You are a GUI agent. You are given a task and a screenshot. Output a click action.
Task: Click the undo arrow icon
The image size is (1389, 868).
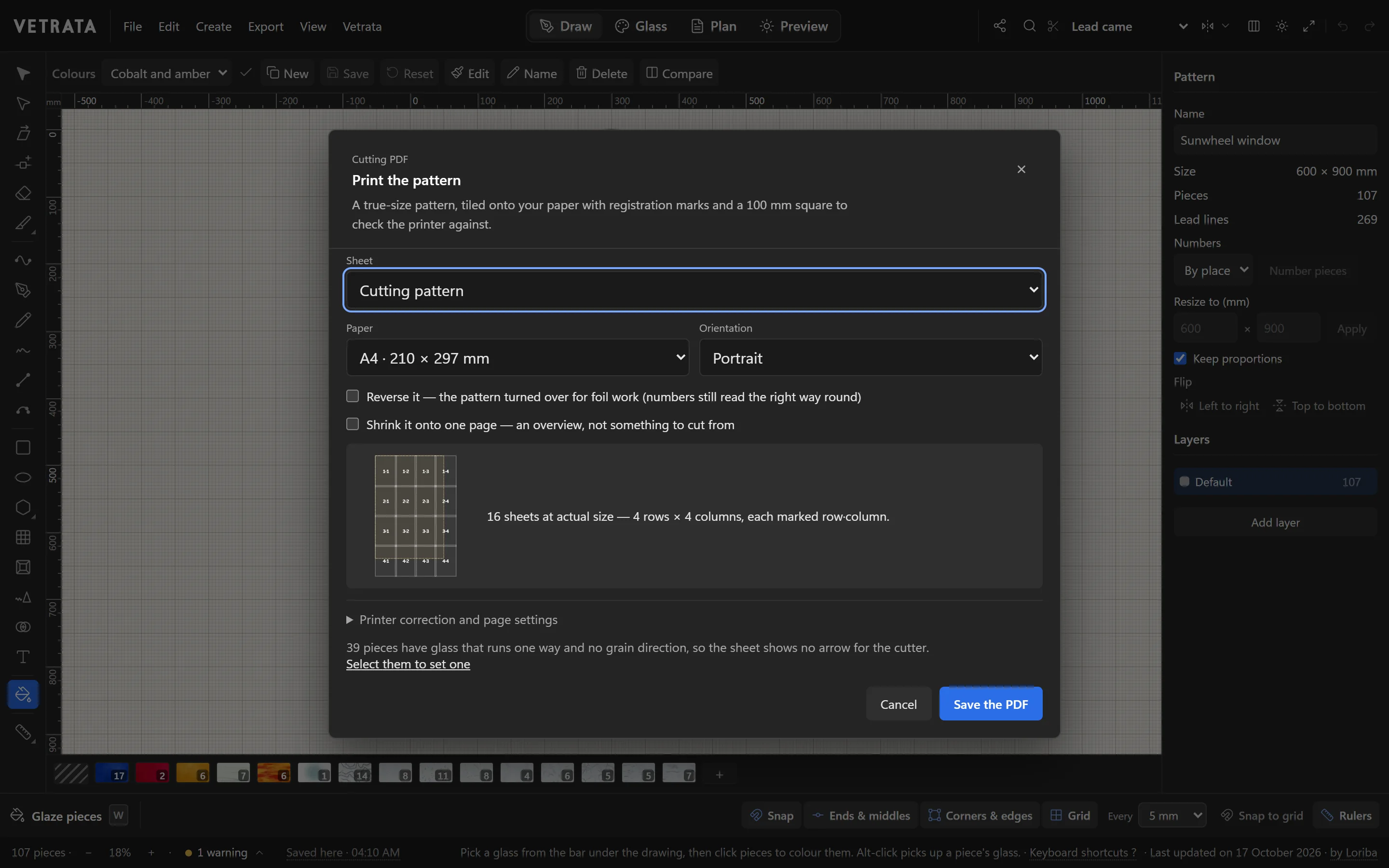pos(1342,27)
